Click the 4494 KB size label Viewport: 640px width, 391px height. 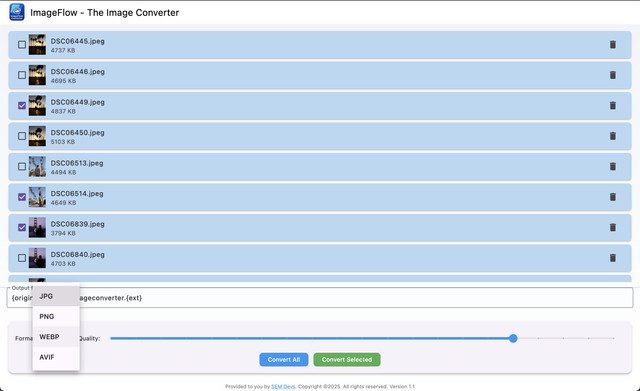tap(63, 172)
